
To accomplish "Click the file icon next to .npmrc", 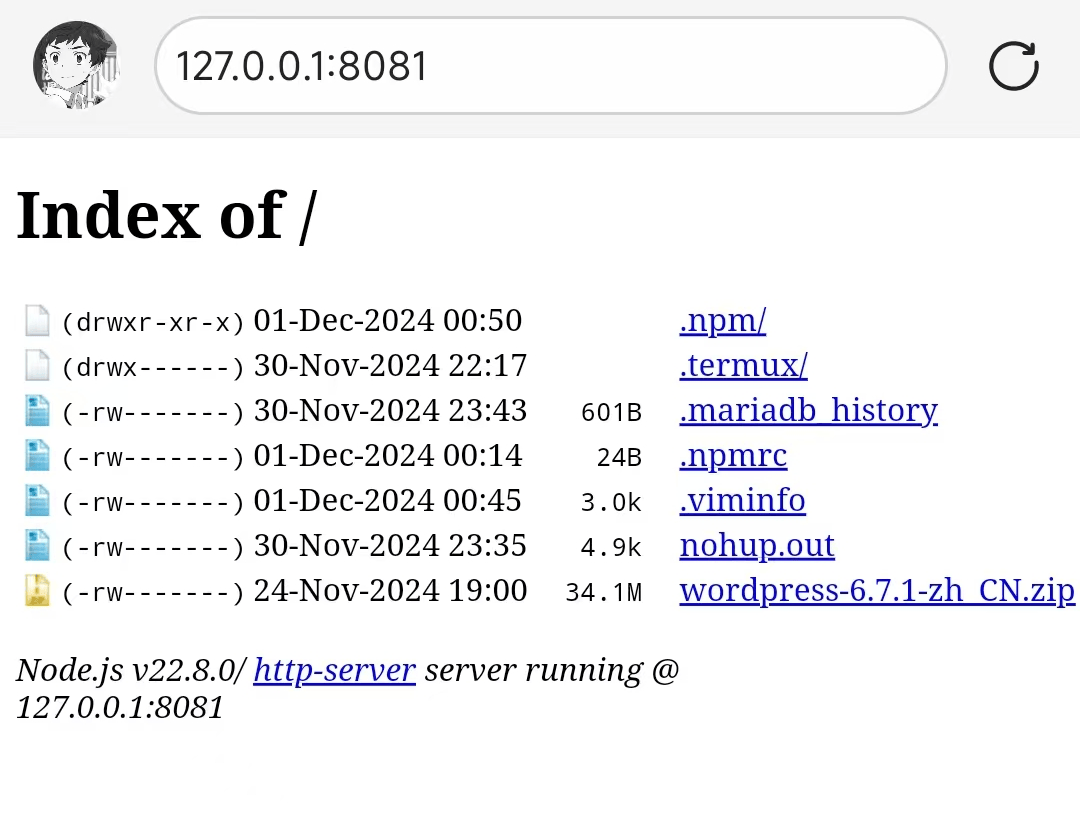I will point(37,456).
